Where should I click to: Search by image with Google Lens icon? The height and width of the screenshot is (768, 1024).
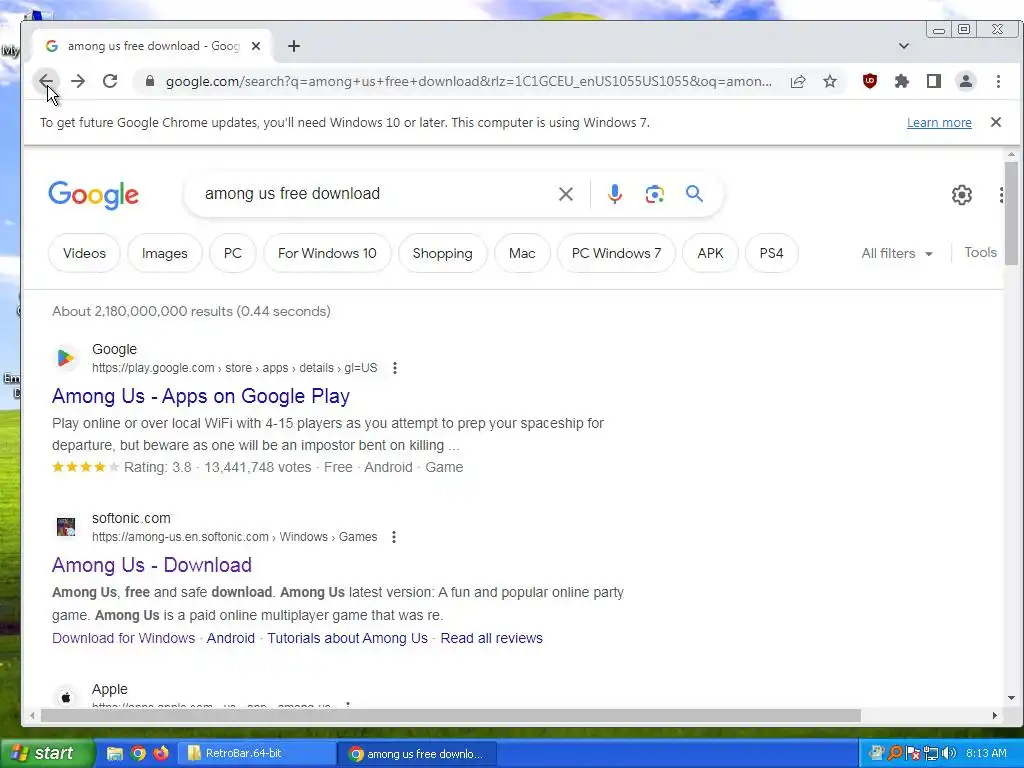tap(654, 194)
